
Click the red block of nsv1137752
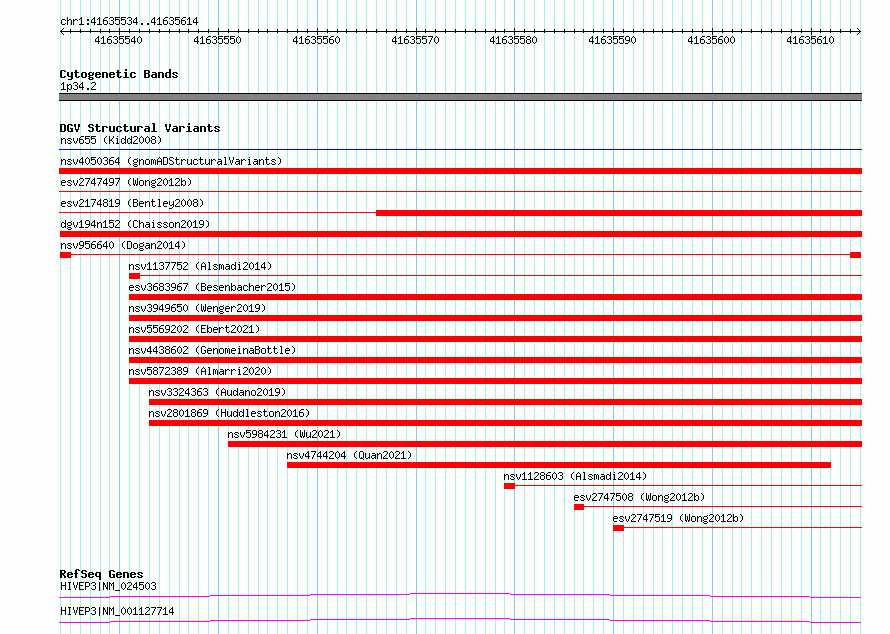[x=135, y=276]
